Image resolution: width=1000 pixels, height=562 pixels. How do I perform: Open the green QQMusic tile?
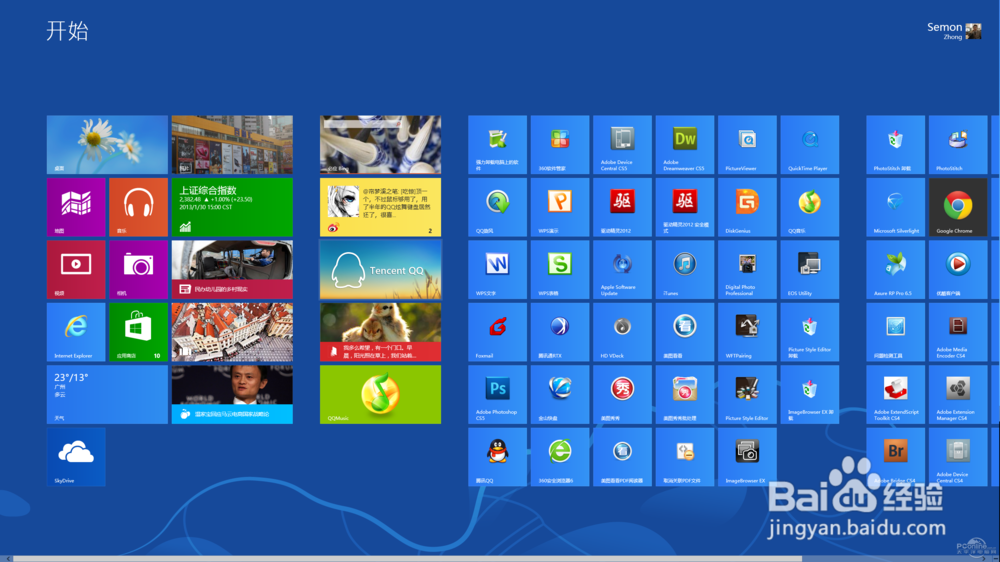click(380, 395)
